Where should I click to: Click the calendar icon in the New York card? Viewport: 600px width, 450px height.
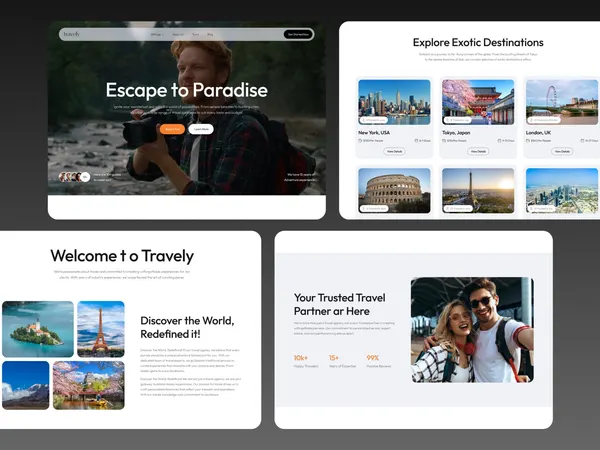tap(416, 141)
